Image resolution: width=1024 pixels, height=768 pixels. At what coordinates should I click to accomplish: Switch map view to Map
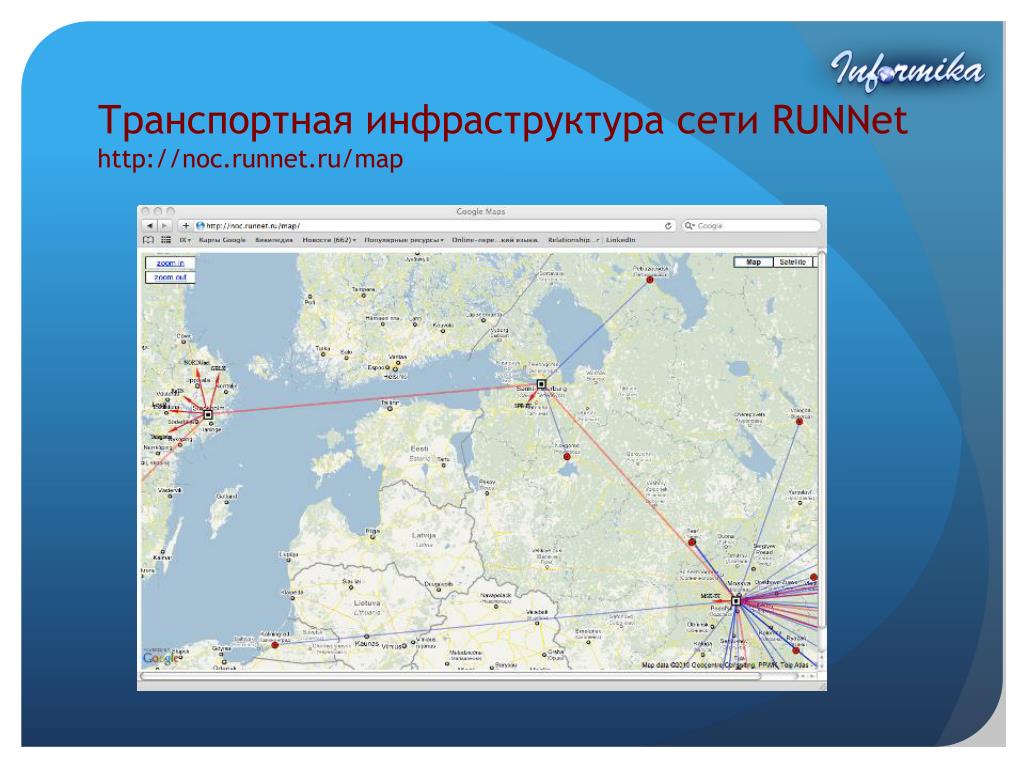click(x=753, y=262)
